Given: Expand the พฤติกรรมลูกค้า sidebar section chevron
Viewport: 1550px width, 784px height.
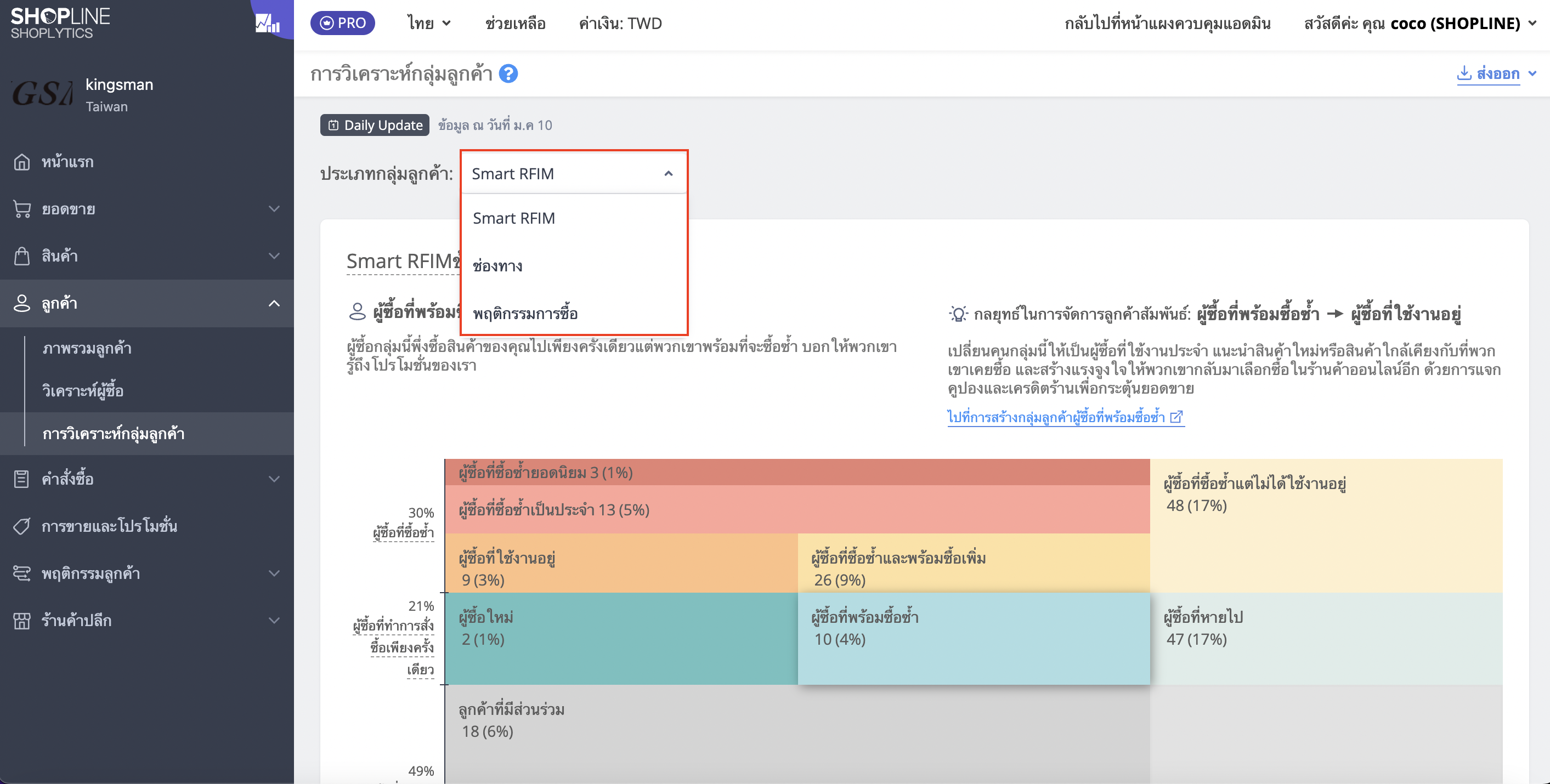Looking at the screenshot, I should [274, 573].
